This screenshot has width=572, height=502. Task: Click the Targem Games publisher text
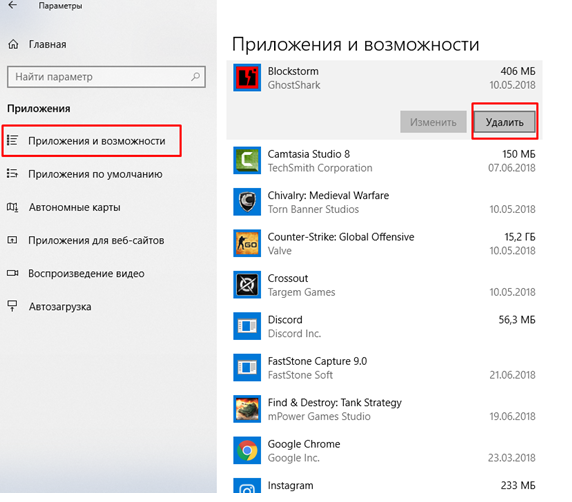[301, 292]
